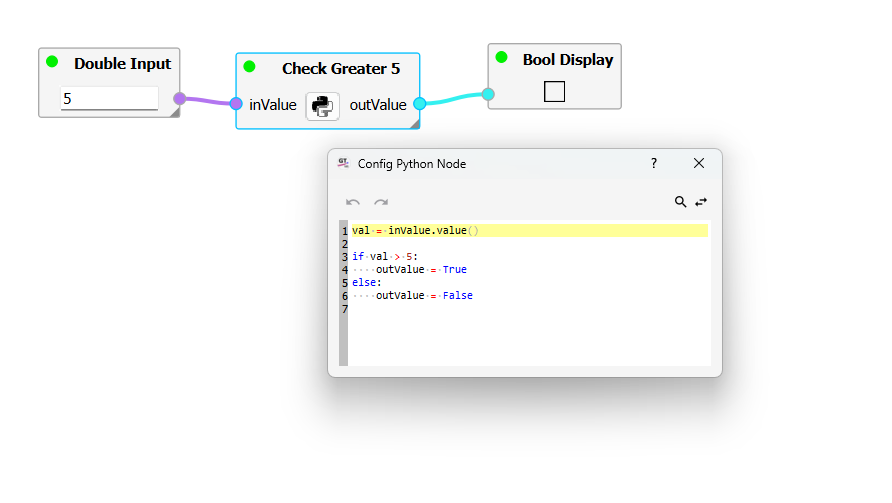
Task: Click the help question mark in Config Python Node
Action: point(654,163)
